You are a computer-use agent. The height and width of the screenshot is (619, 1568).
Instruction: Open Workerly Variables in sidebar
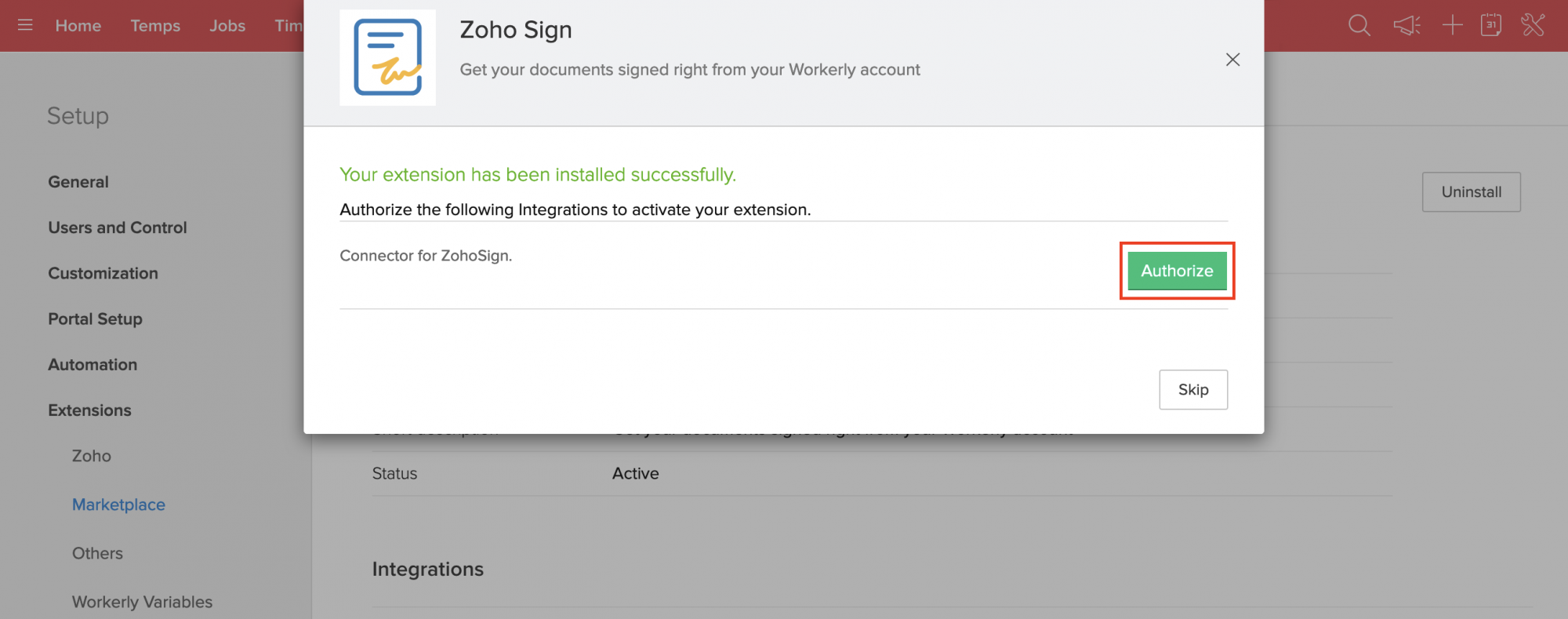click(142, 602)
